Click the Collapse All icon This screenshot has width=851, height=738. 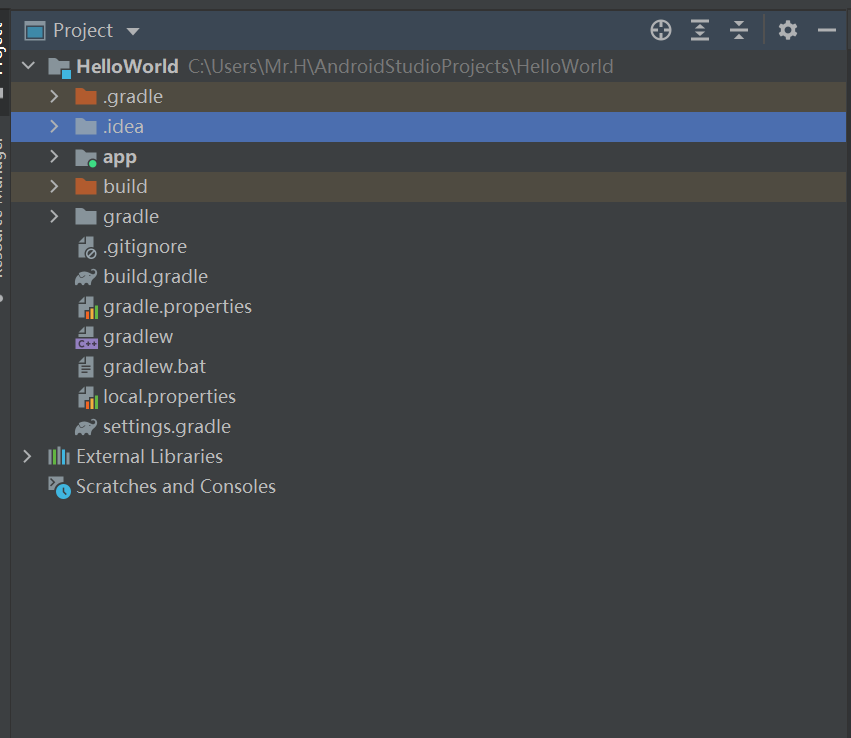(x=739, y=30)
